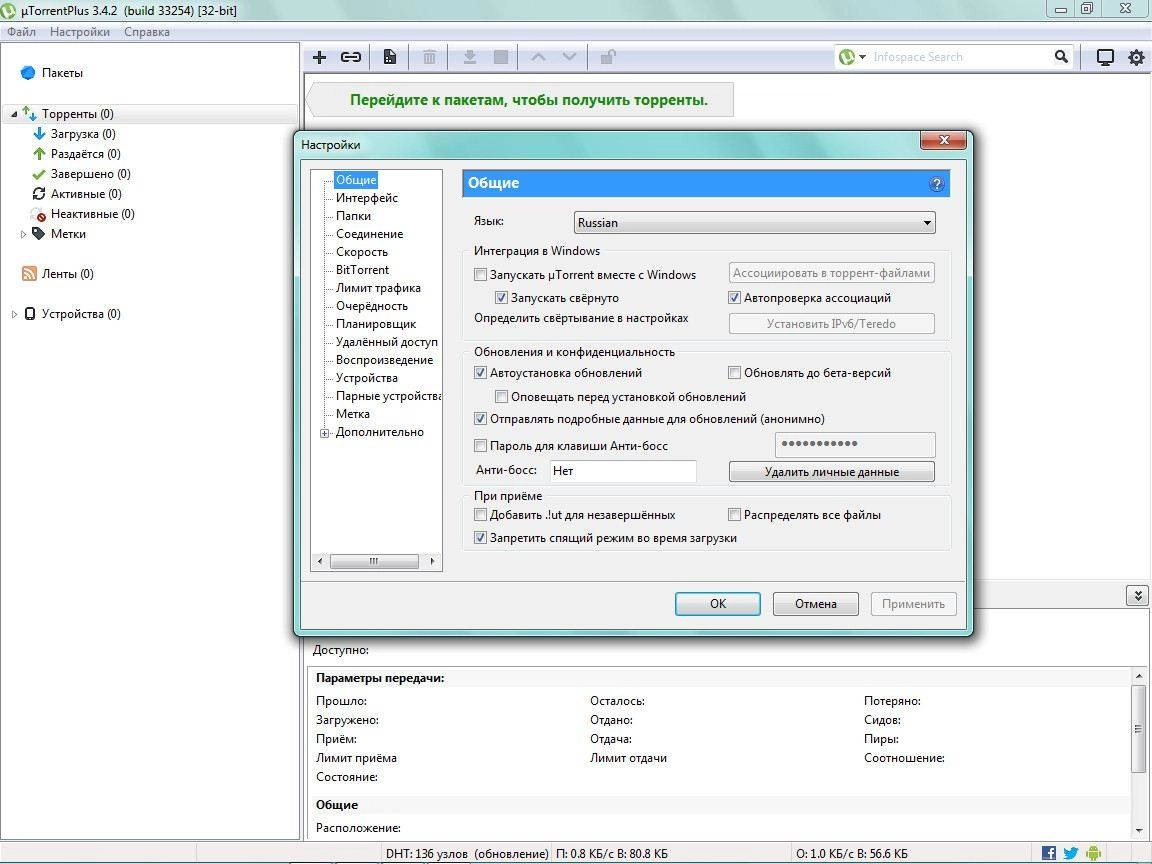Click the Twitter icon in status bar
Screen dimensions: 1152x864
pos(1069,853)
